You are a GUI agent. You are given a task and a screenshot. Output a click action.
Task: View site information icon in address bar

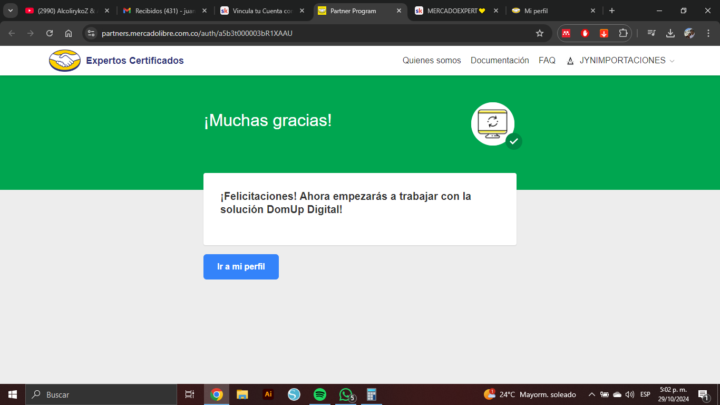pos(91,33)
